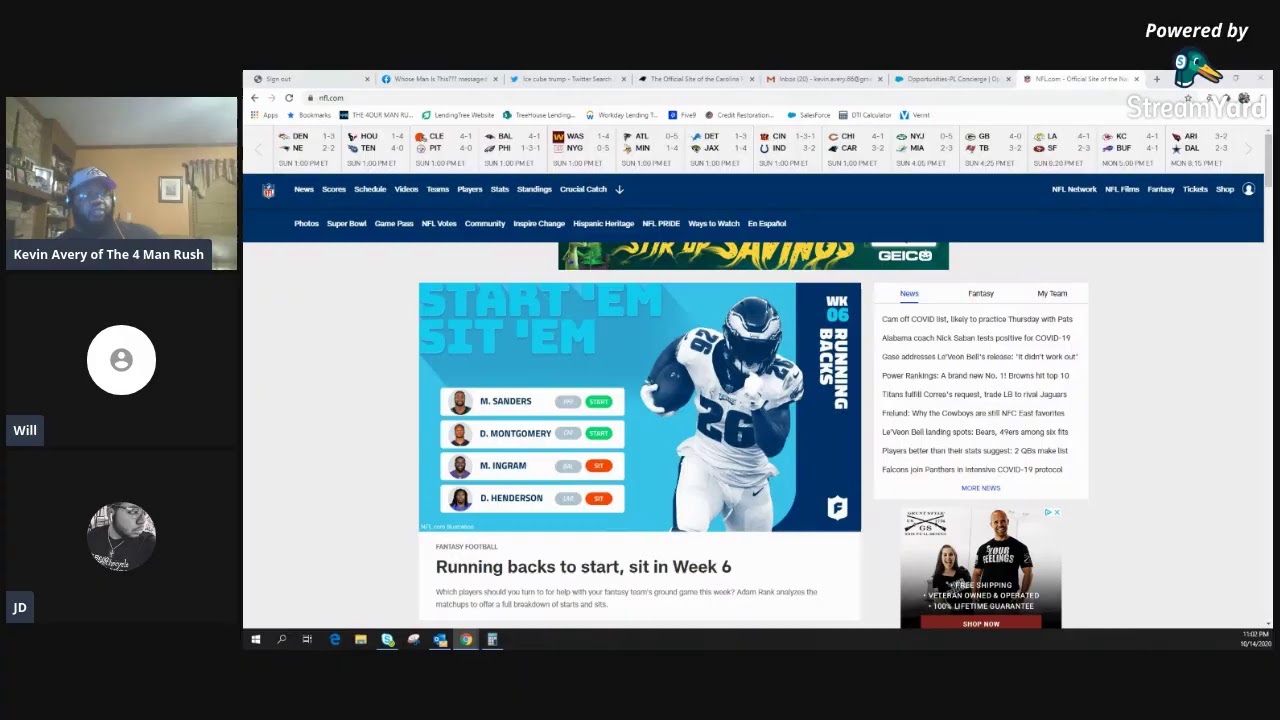Open Outlook from the taskbar
This screenshot has width=1280, height=720.
pyautogui.click(x=439, y=639)
